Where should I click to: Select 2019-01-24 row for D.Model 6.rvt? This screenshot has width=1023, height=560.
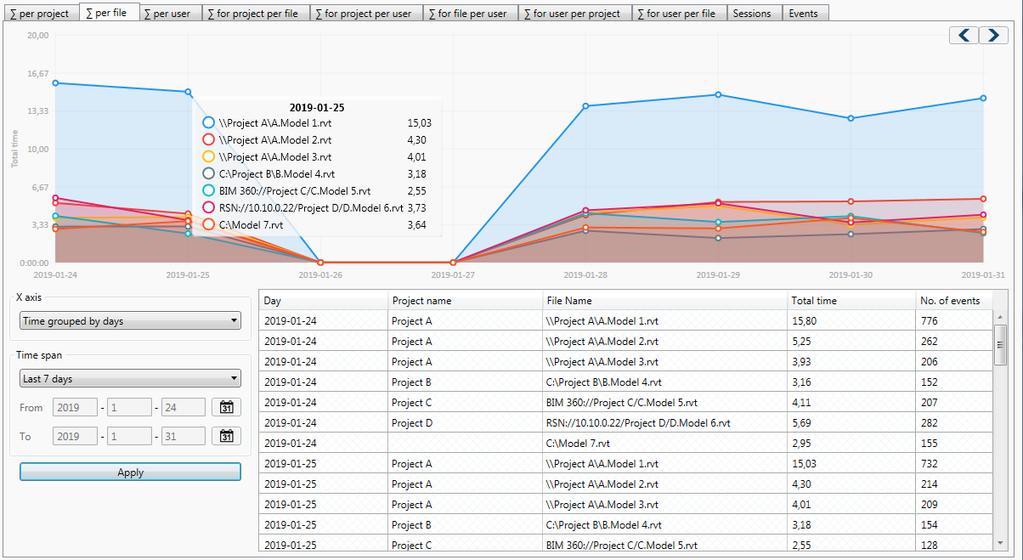[x=626, y=422]
